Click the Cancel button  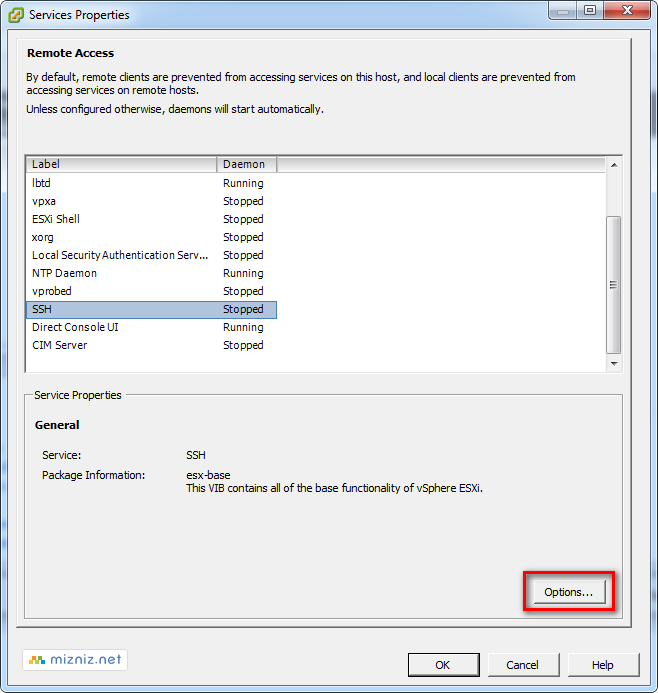click(x=523, y=665)
